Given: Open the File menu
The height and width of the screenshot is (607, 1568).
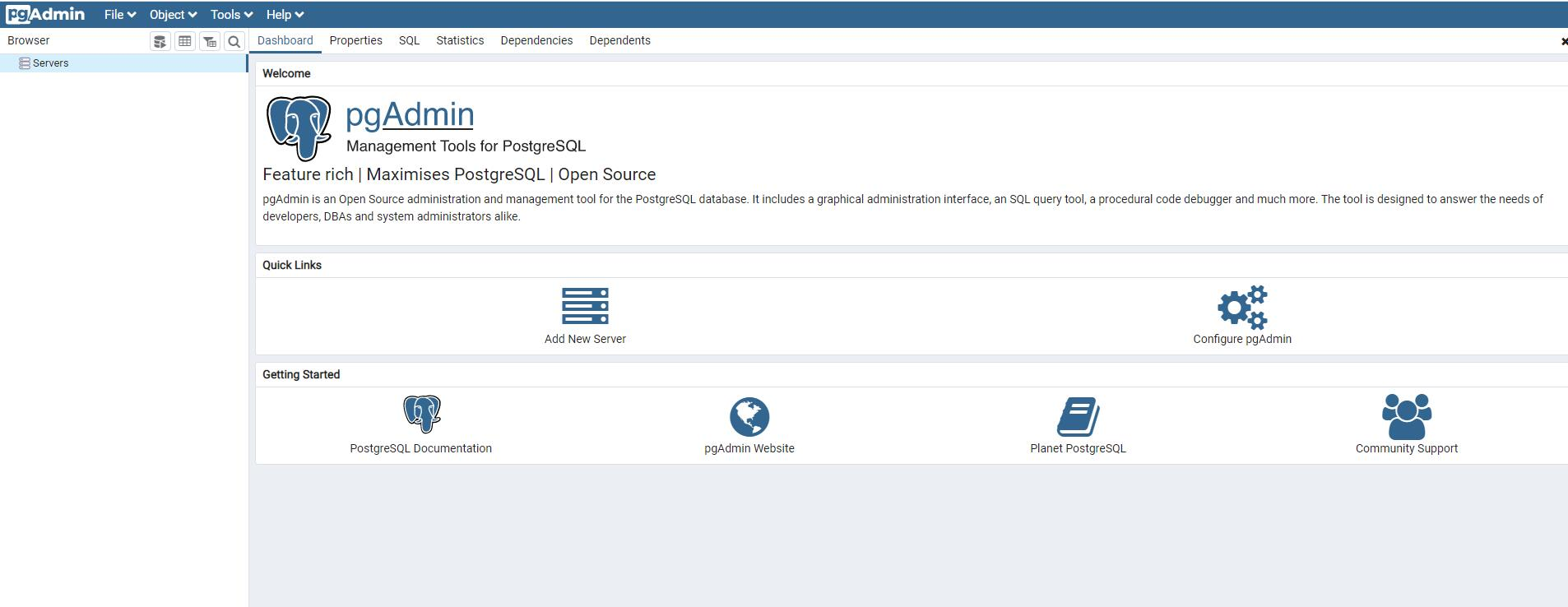Looking at the screenshot, I should [x=120, y=15].
